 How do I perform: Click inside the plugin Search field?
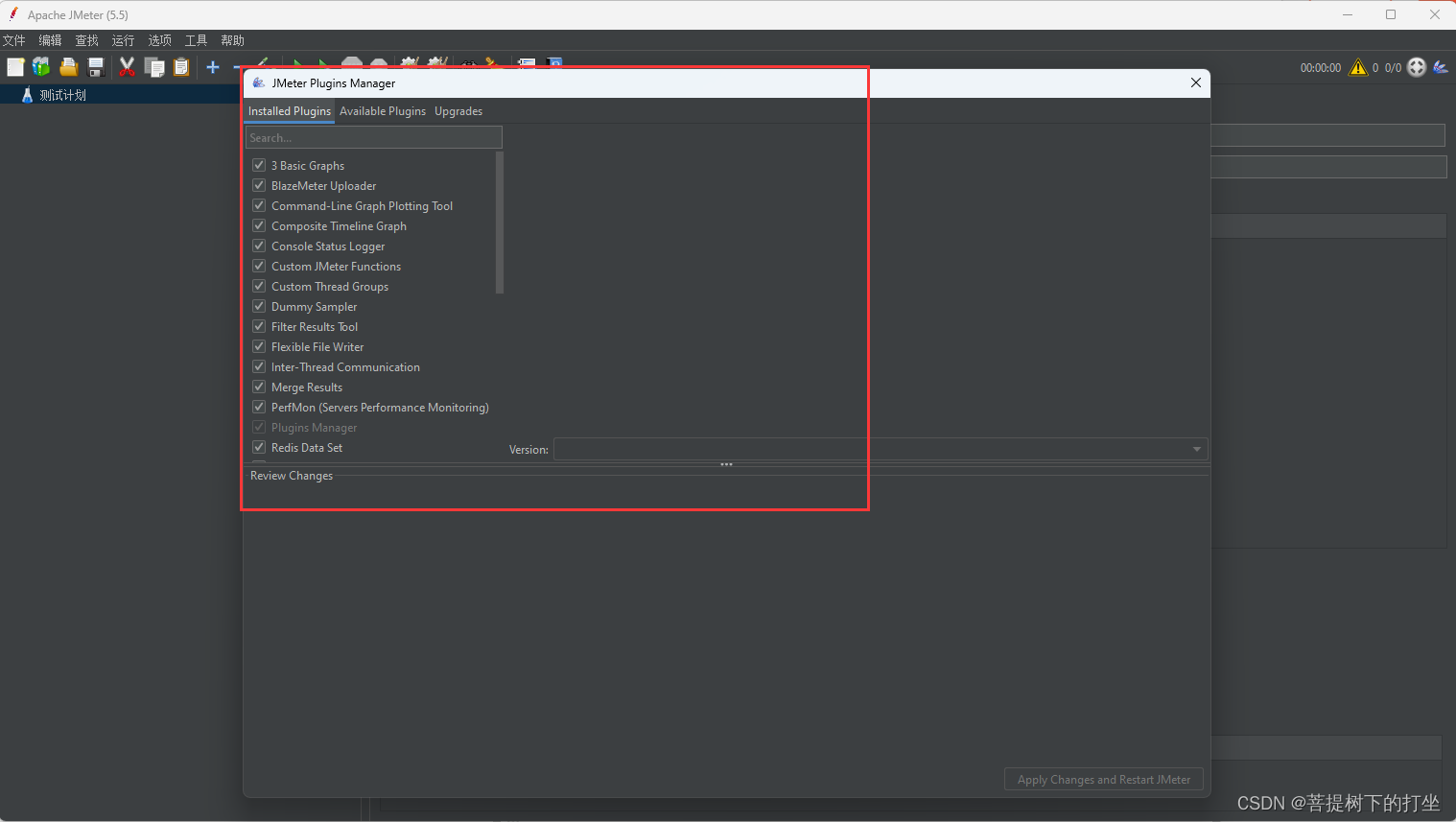373,136
